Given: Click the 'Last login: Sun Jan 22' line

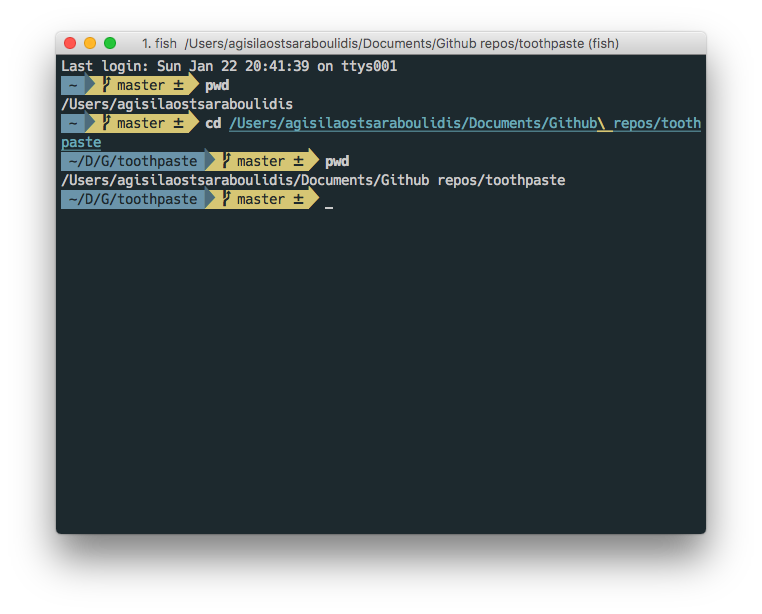Looking at the screenshot, I should click(x=229, y=66).
